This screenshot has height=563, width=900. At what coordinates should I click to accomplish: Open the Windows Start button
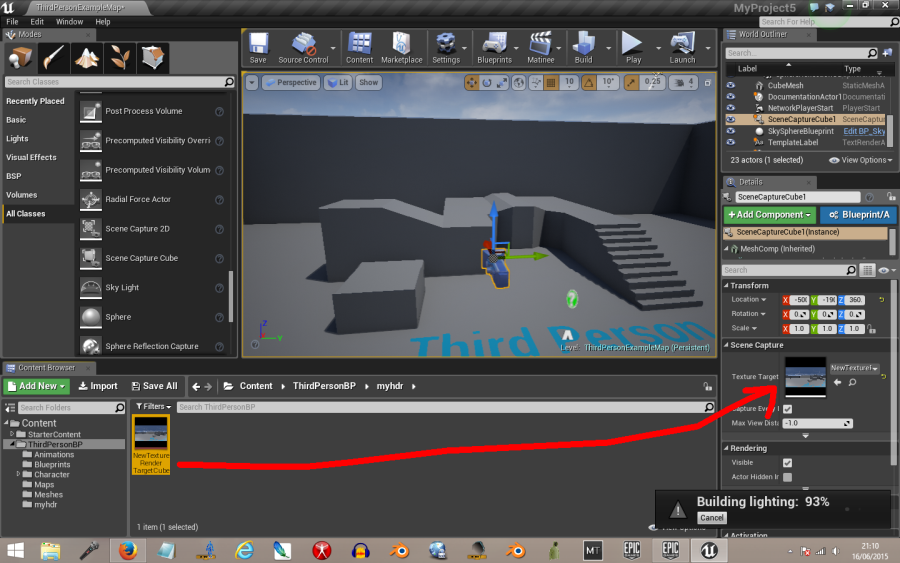click(x=15, y=550)
